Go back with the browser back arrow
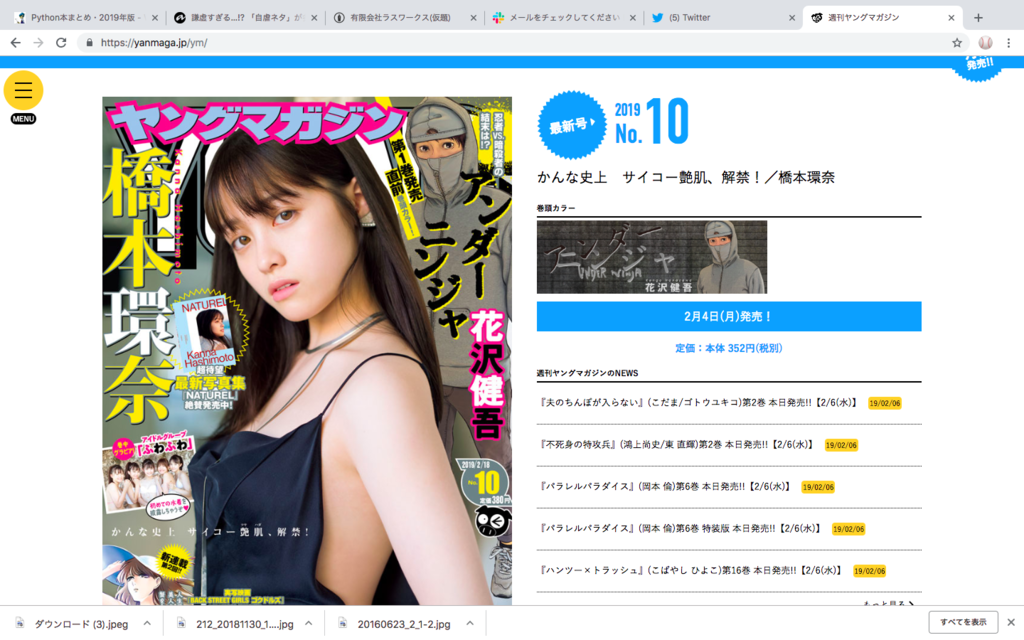Image resolution: width=1024 pixels, height=640 pixels. coord(16,43)
